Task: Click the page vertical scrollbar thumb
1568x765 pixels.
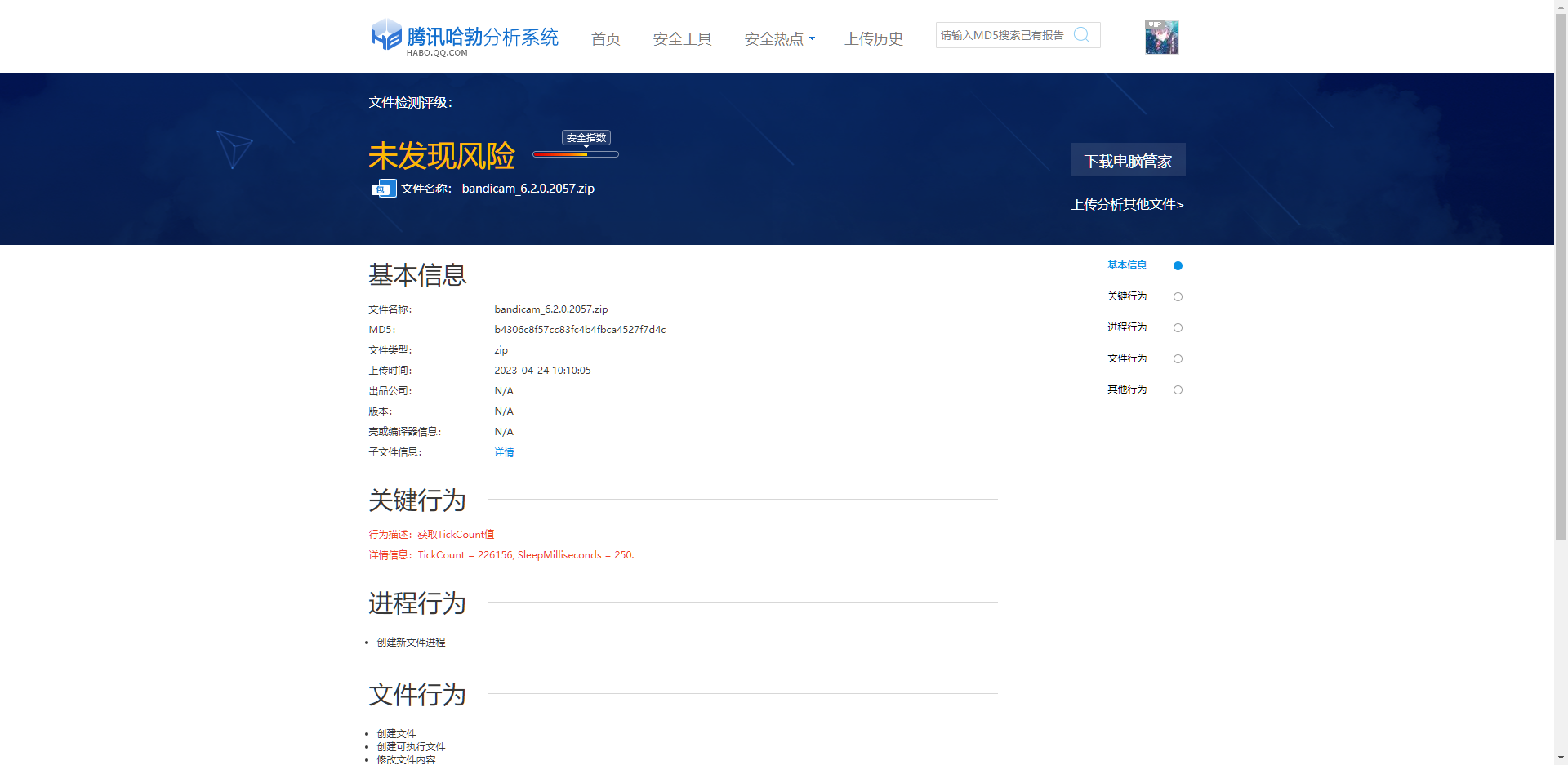Action: point(1561,276)
